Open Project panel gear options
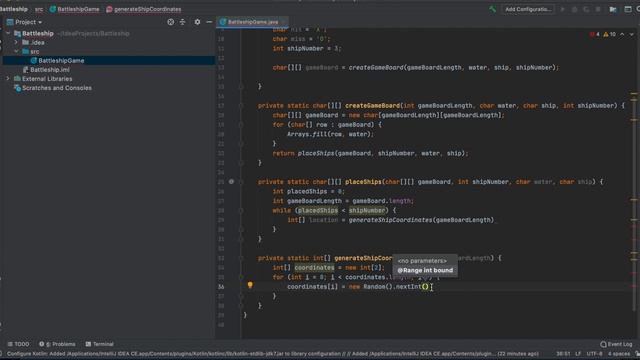640x360 pixels. (x=197, y=22)
